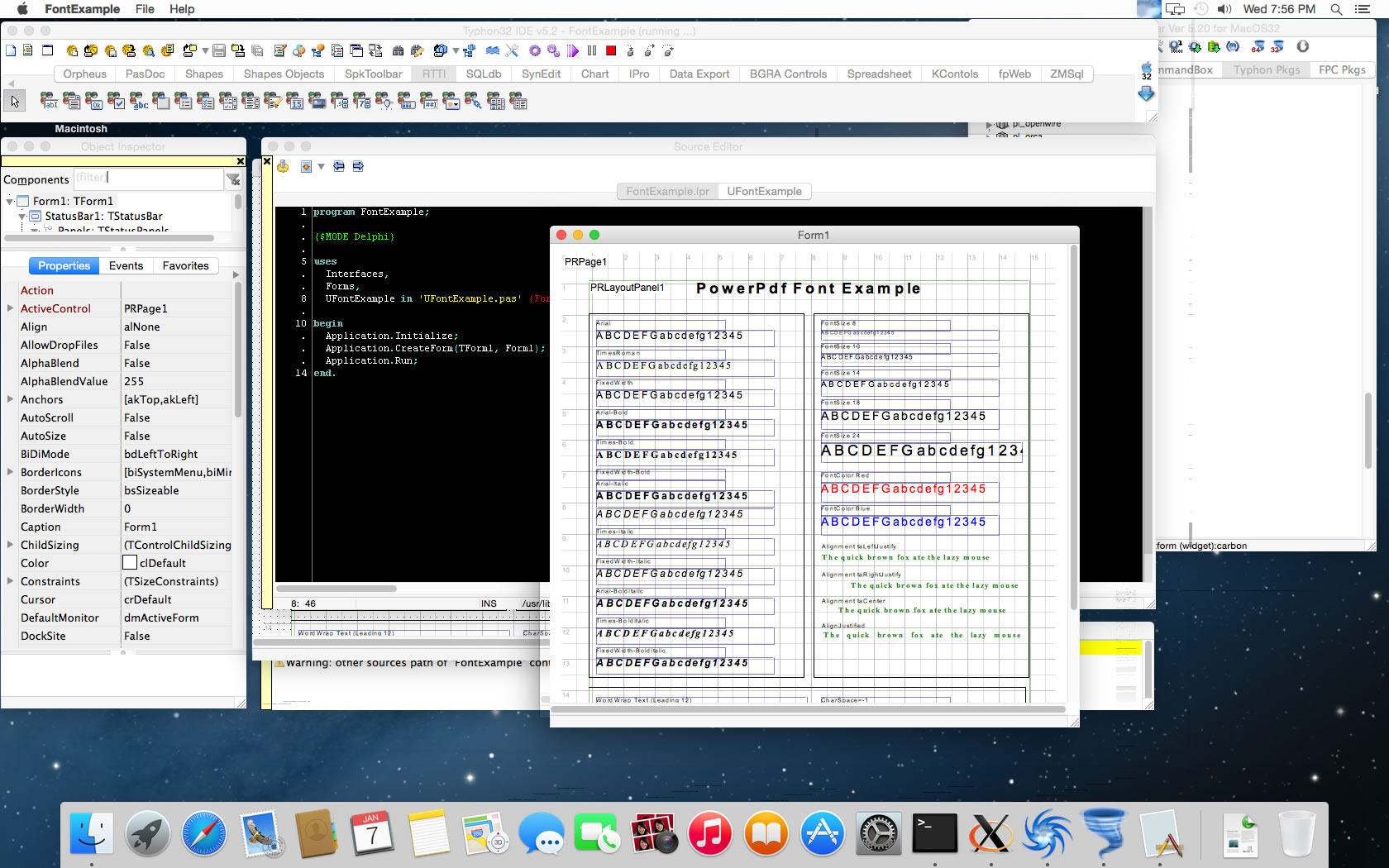
Task: Click the wrench and screwdriver tools icon
Action: click(512, 50)
